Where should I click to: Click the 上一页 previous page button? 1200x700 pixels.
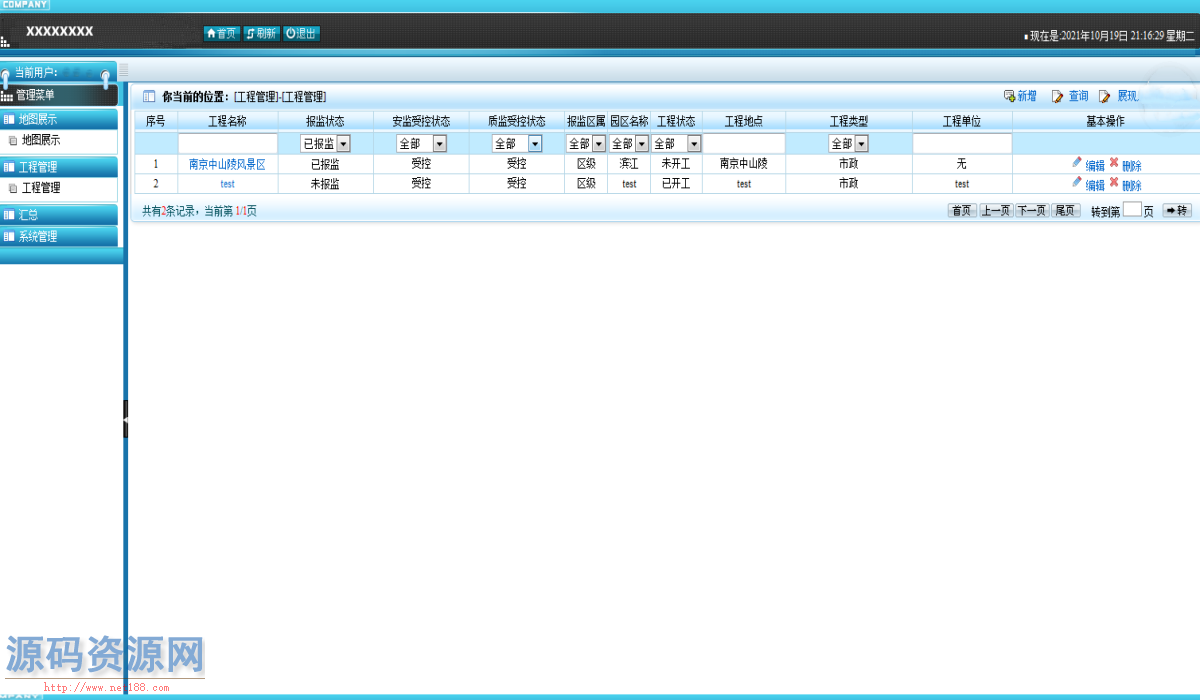tap(996, 211)
